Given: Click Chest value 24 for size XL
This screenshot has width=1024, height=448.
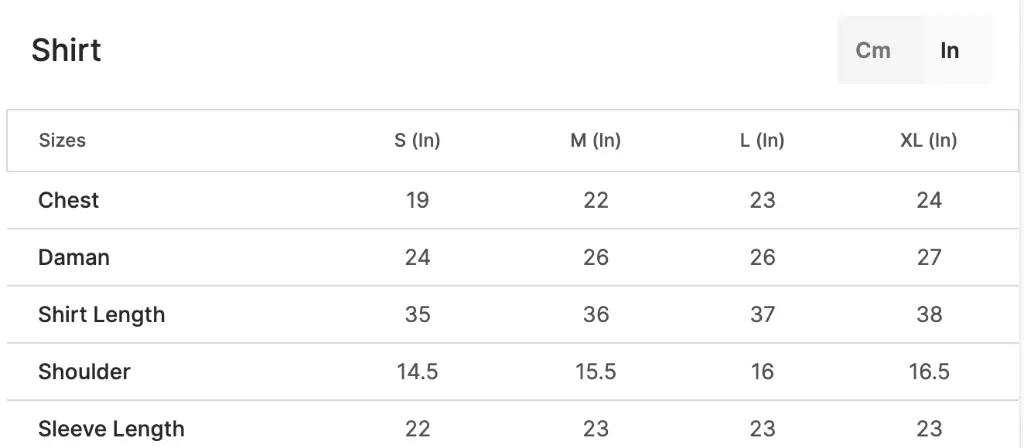Looking at the screenshot, I should click(x=929, y=200).
